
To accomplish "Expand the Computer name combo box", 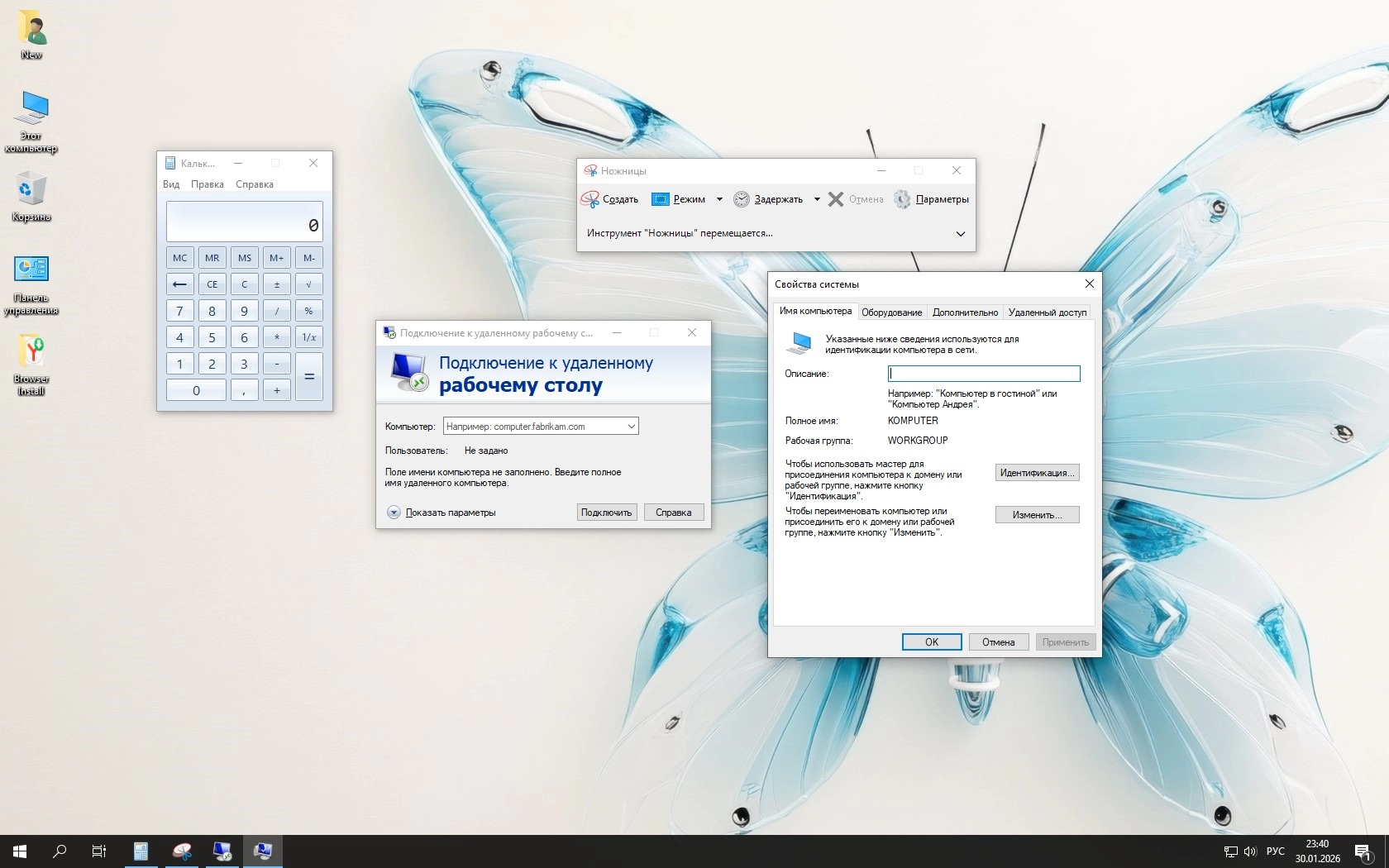I will pyautogui.click(x=631, y=427).
